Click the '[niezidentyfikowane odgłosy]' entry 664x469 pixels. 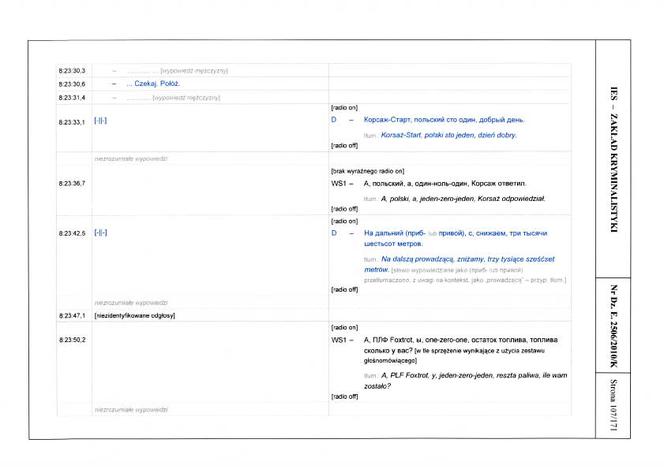click(x=135, y=316)
